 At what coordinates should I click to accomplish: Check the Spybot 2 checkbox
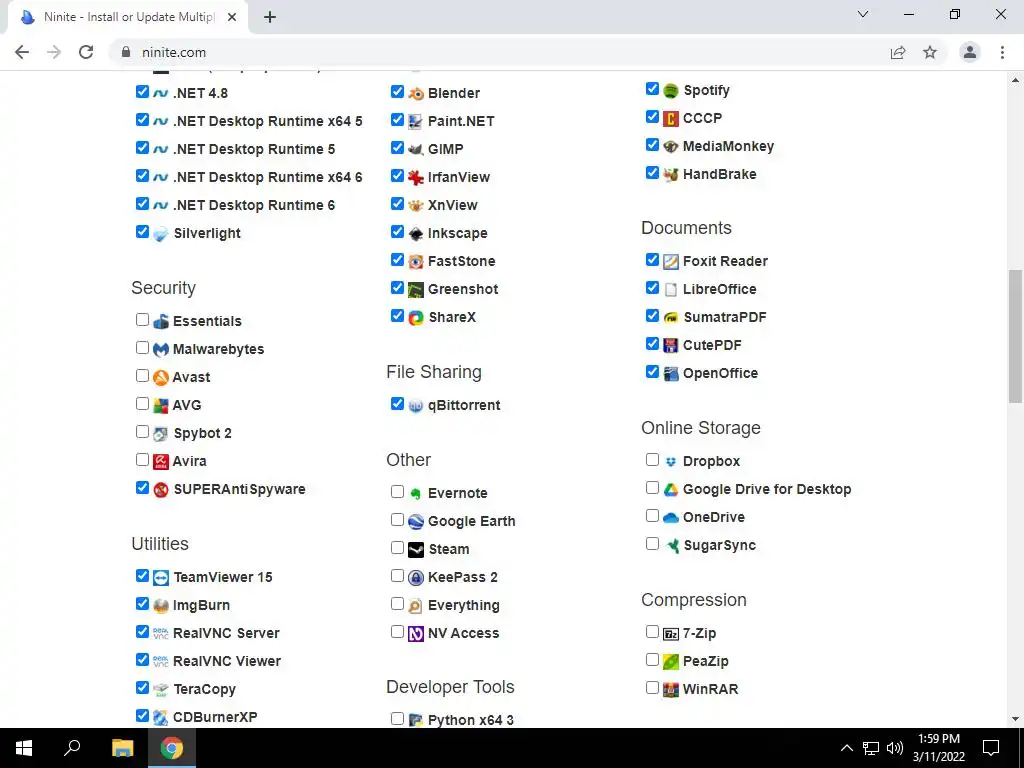(142, 432)
